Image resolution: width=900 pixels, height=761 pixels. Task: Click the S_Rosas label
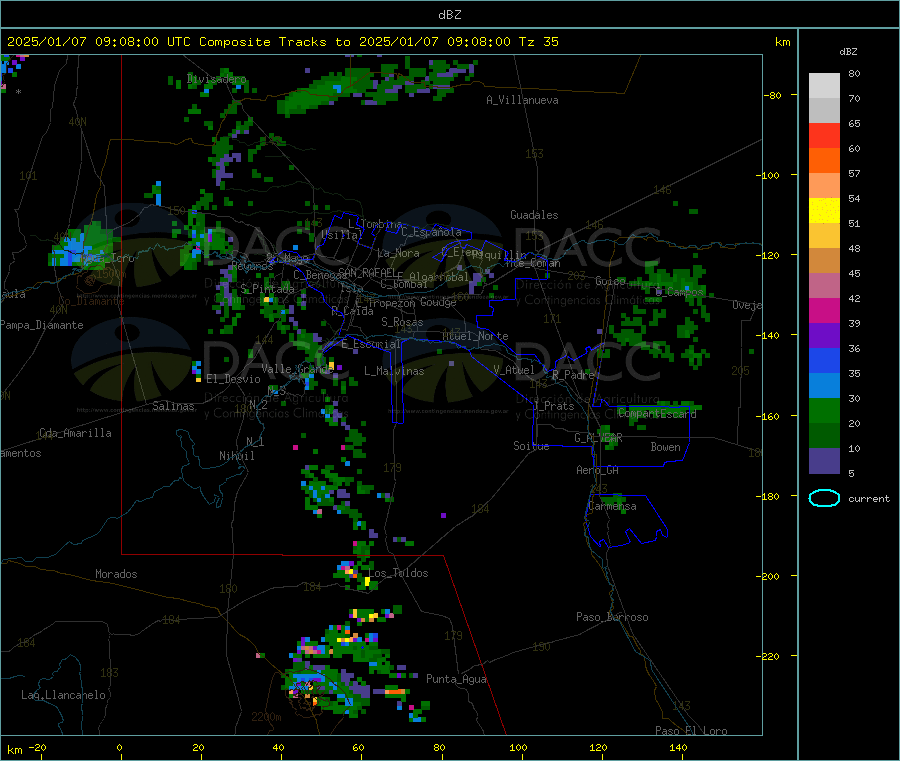coord(402,322)
